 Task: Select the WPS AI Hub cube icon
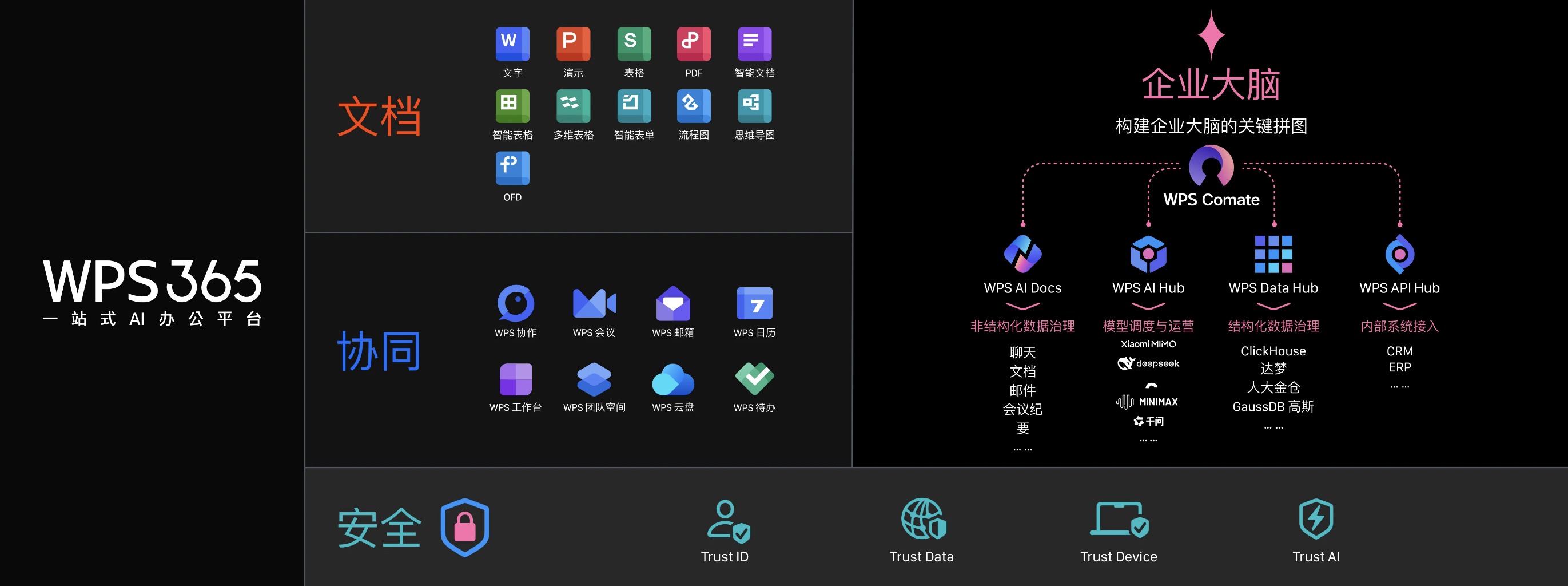point(1148,254)
